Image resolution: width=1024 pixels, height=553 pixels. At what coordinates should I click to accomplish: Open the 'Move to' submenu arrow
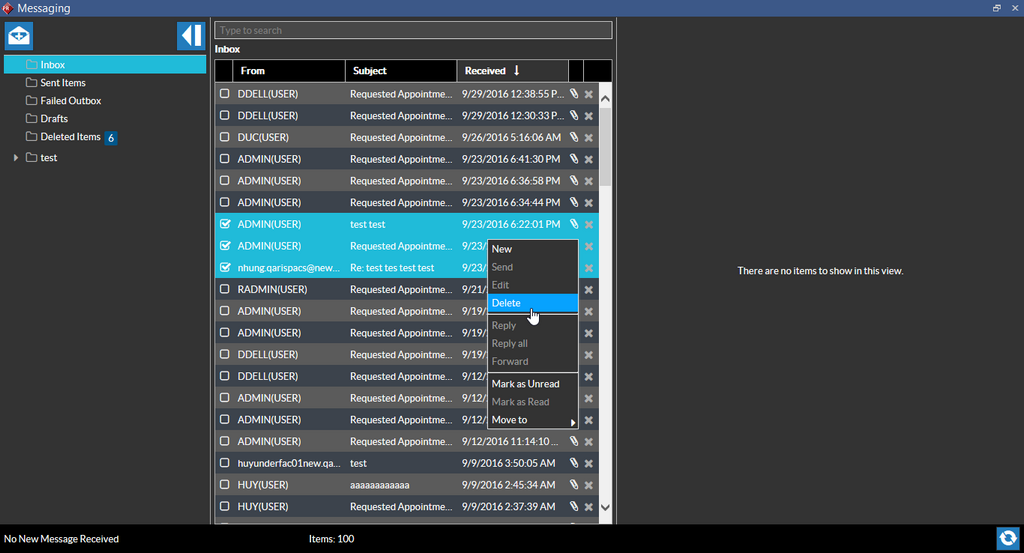point(573,421)
